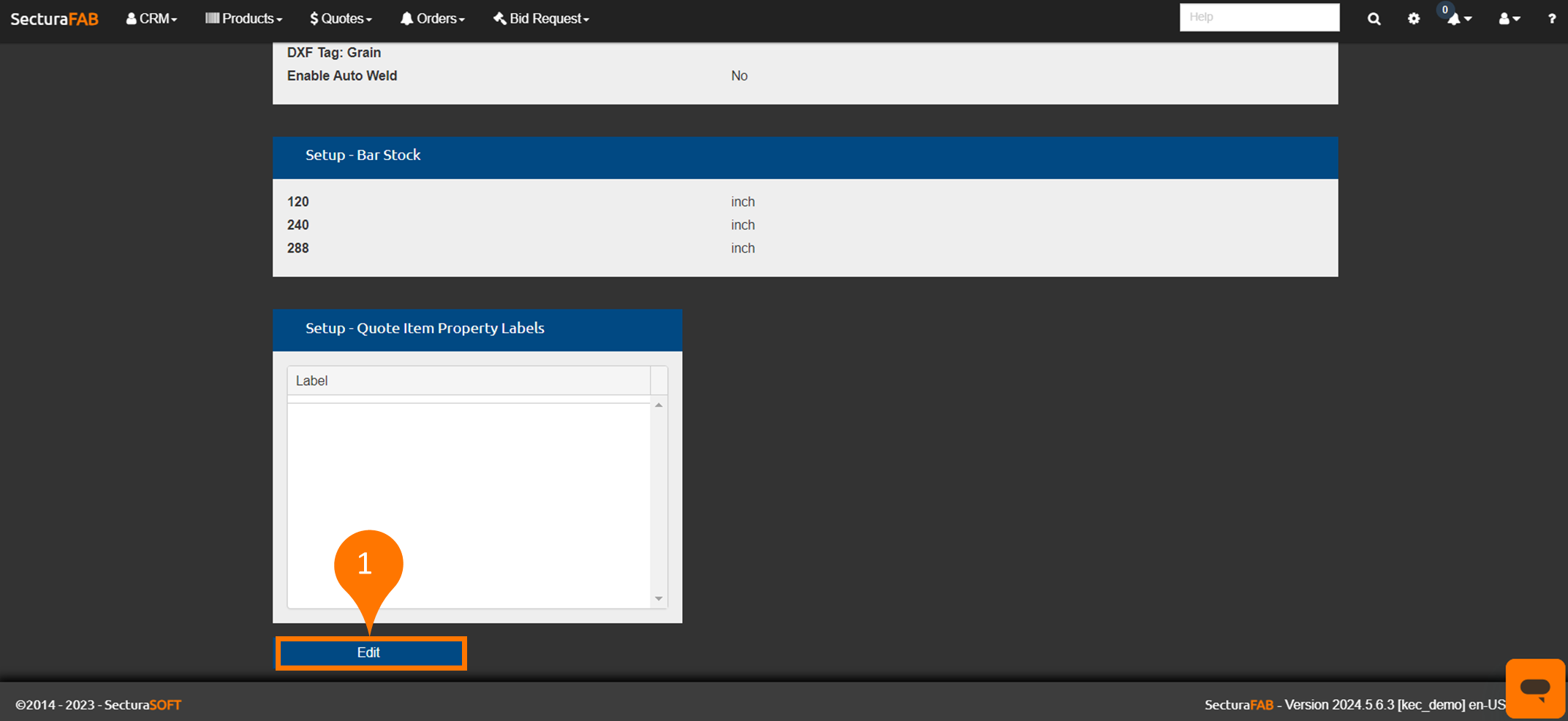This screenshot has width=1568, height=721.
Task: Click the labels list scroll-down arrow
Action: [659, 598]
